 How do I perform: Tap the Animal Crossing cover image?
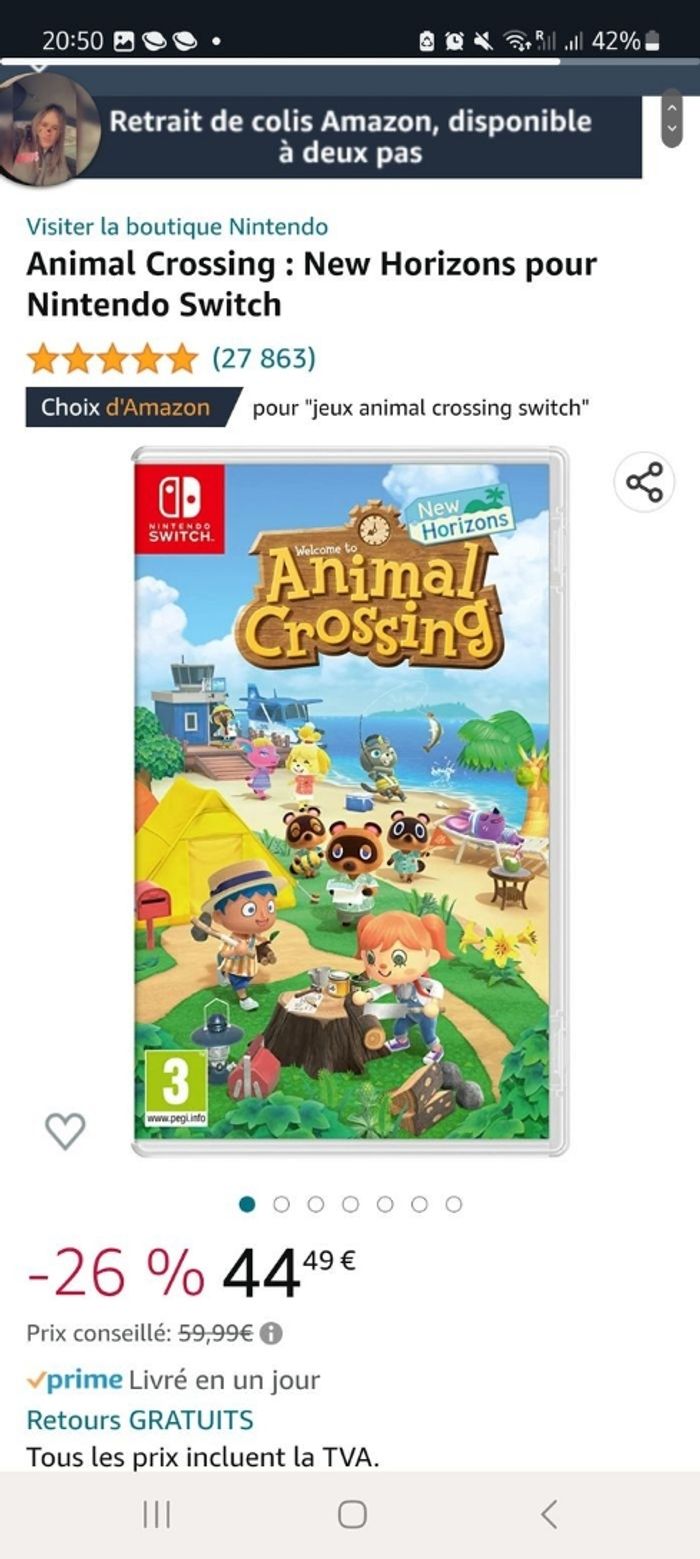350,802
